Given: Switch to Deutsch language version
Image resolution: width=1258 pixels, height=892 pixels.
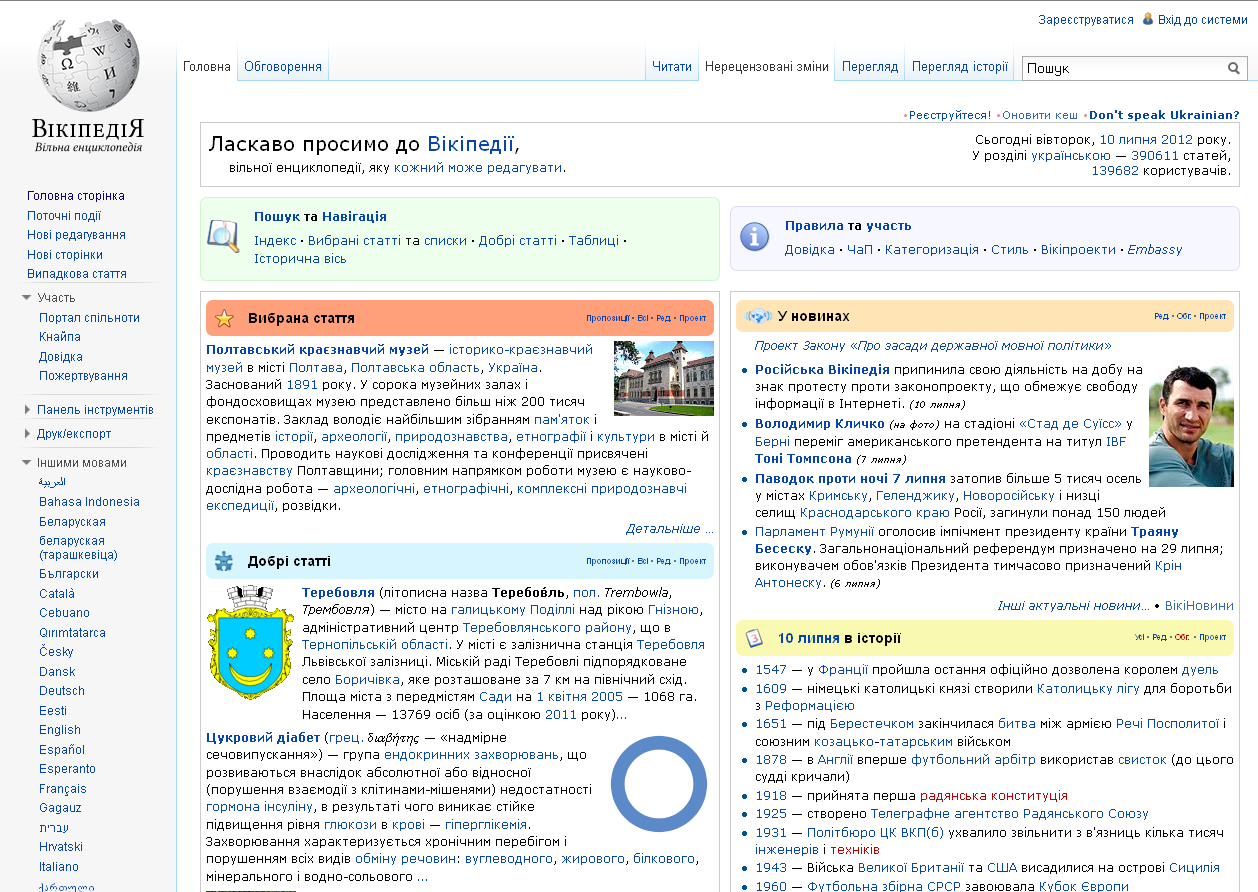Looking at the screenshot, I should (62, 691).
